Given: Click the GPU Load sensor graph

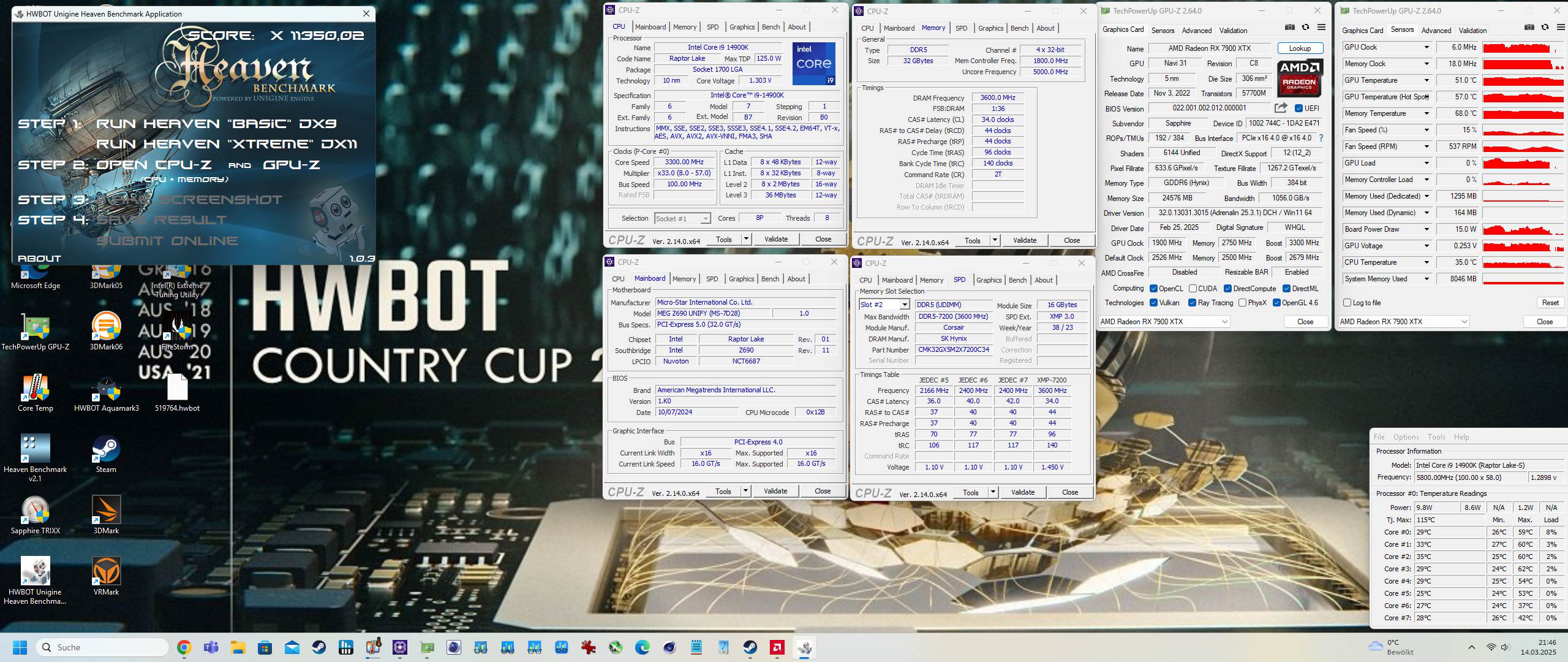Looking at the screenshot, I should point(1523,163).
